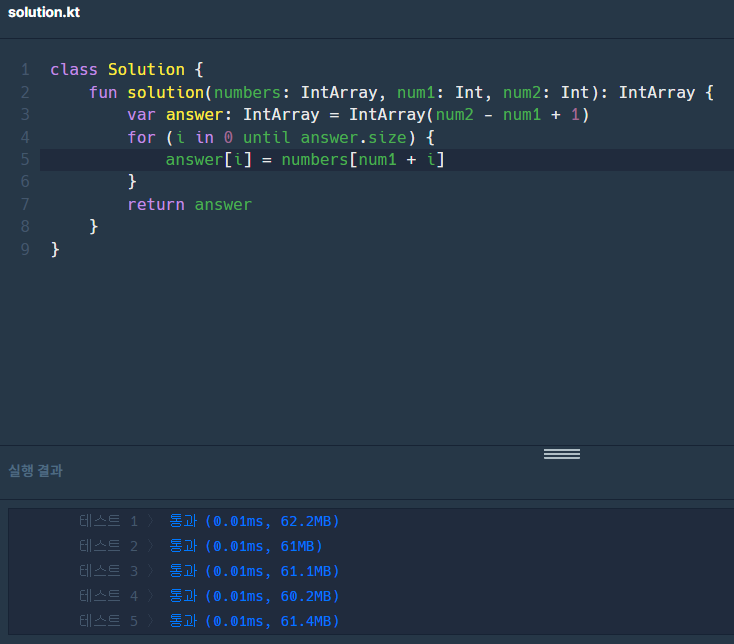The width and height of the screenshot is (734, 644).
Task: Click 'answer[i] = numbers[num1 + i]' line
Action: [305, 160]
